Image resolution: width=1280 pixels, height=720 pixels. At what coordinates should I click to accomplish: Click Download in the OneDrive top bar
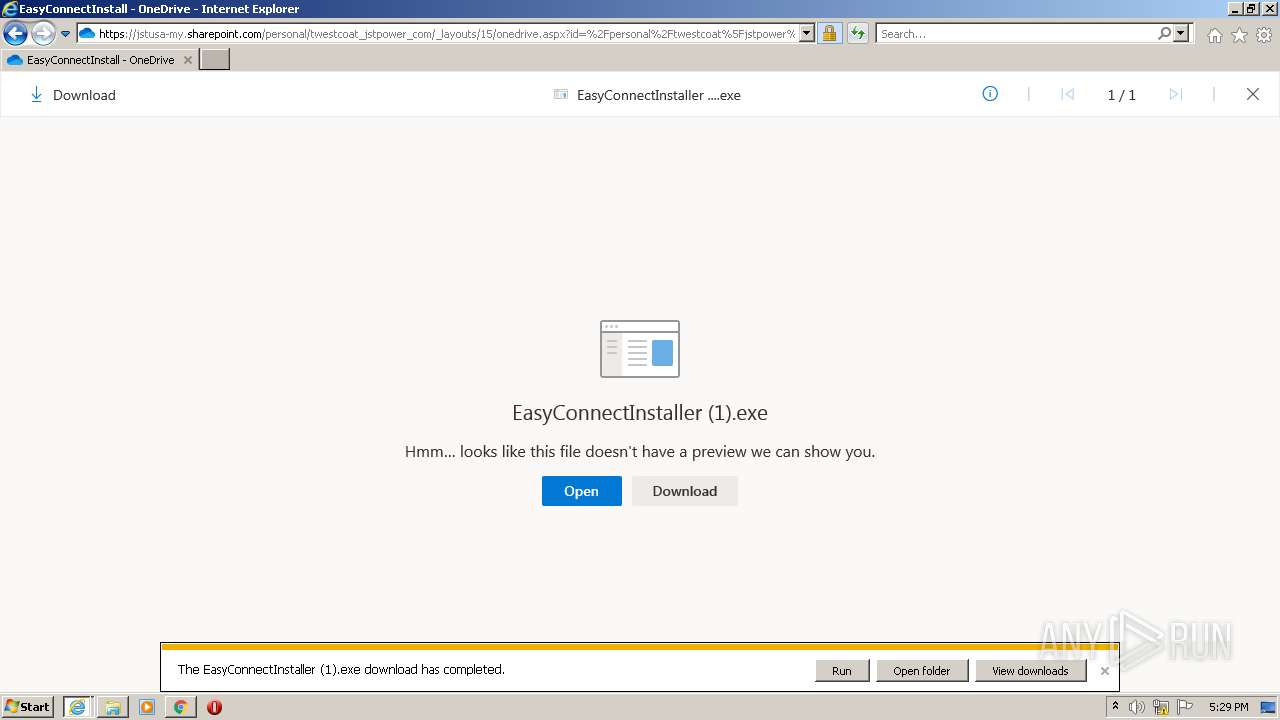point(84,95)
